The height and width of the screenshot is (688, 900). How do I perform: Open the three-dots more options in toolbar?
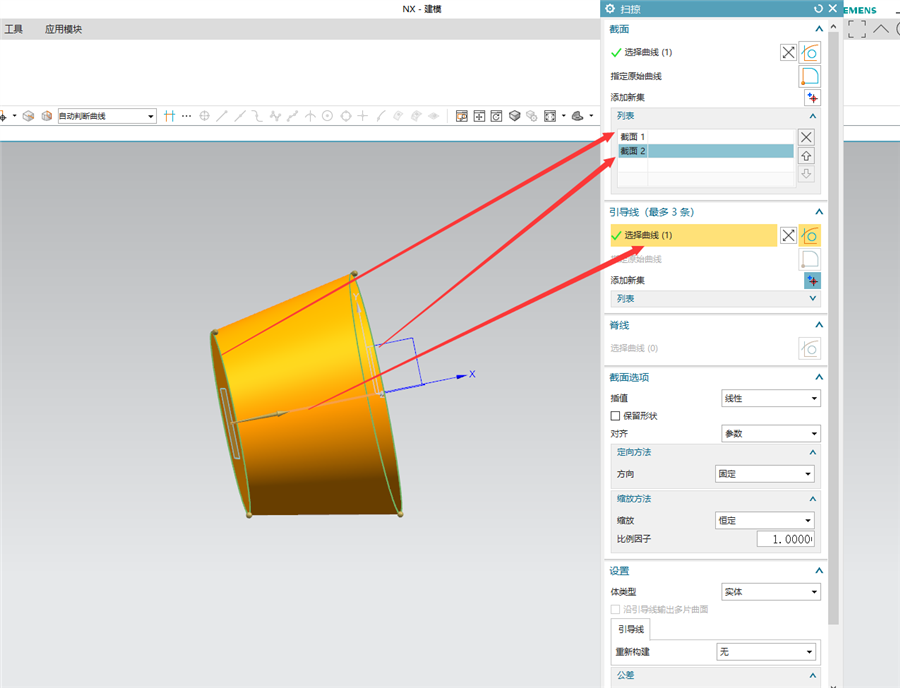(x=187, y=116)
